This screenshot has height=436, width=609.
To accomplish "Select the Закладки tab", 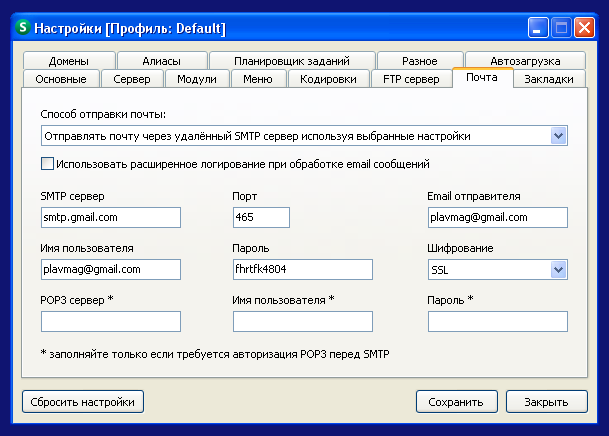I will [x=549, y=78].
